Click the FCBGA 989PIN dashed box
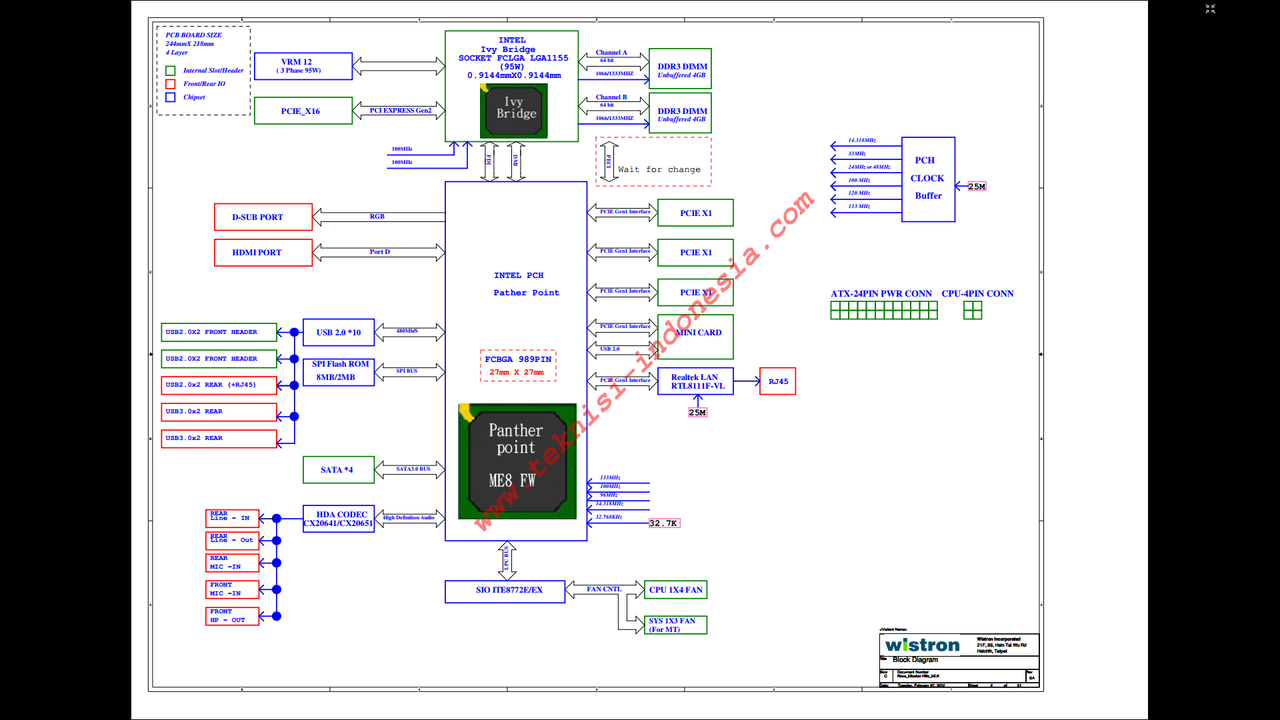This screenshot has width=1280, height=720. [x=518, y=366]
